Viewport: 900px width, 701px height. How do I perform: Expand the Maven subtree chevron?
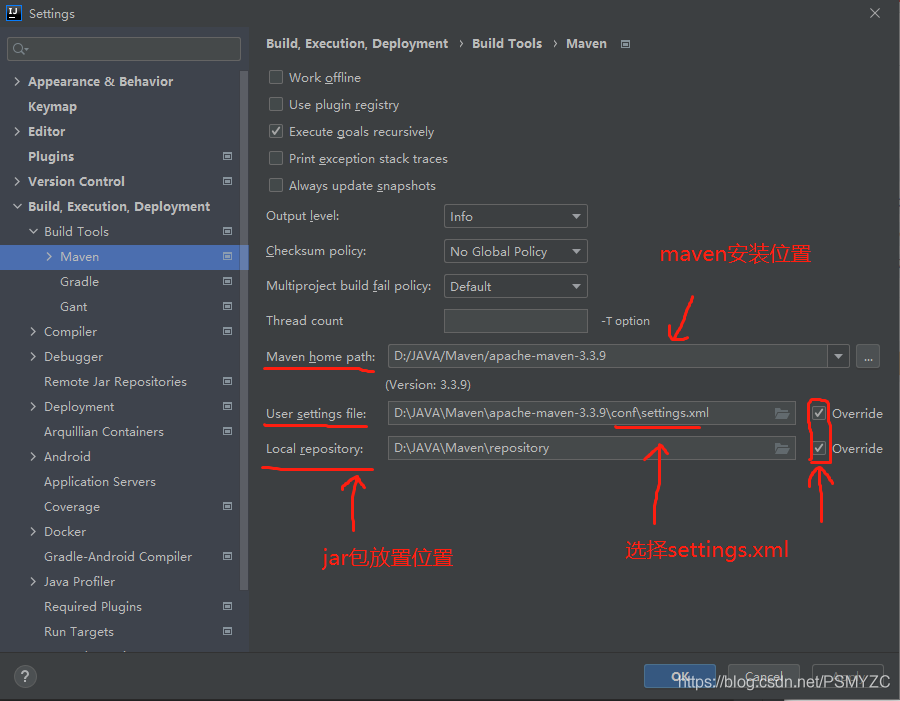click(49, 257)
